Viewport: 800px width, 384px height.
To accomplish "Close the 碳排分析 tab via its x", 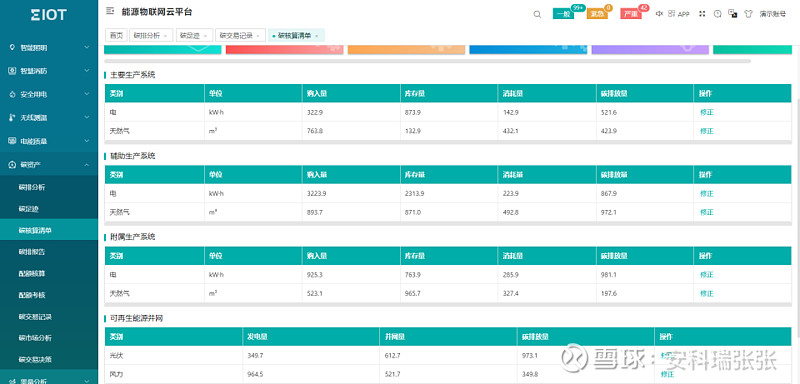I will pyautogui.click(x=165, y=36).
